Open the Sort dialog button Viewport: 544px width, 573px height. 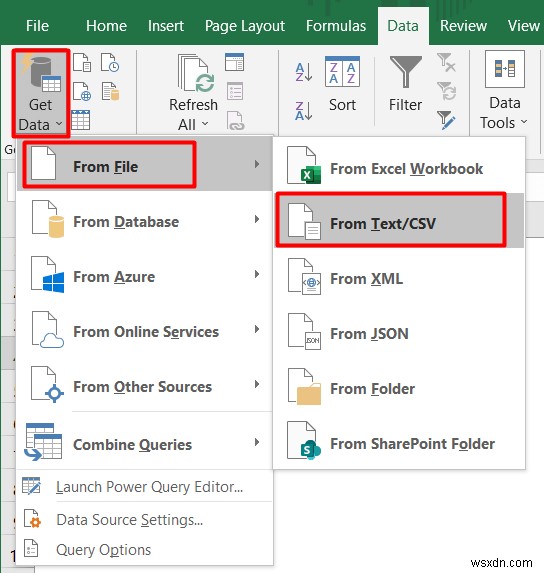tap(342, 84)
